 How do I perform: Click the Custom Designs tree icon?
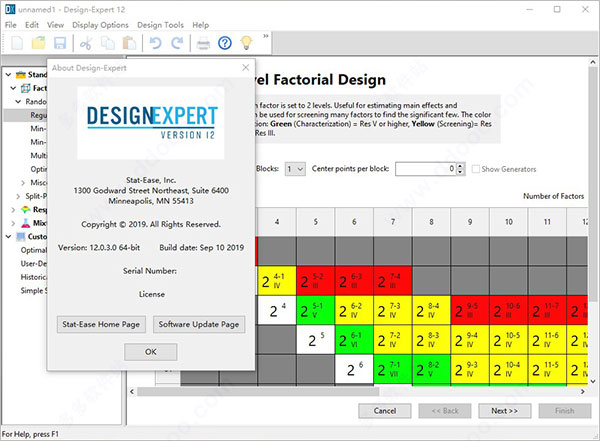point(21,237)
